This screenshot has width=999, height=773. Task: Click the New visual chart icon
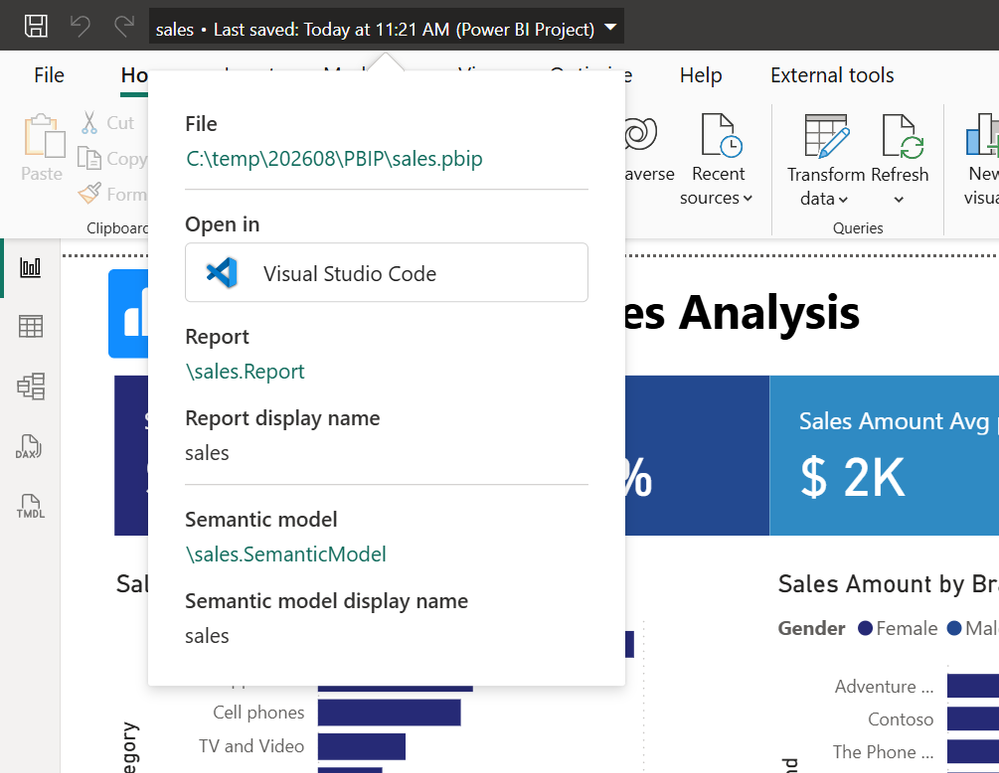point(982,134)
